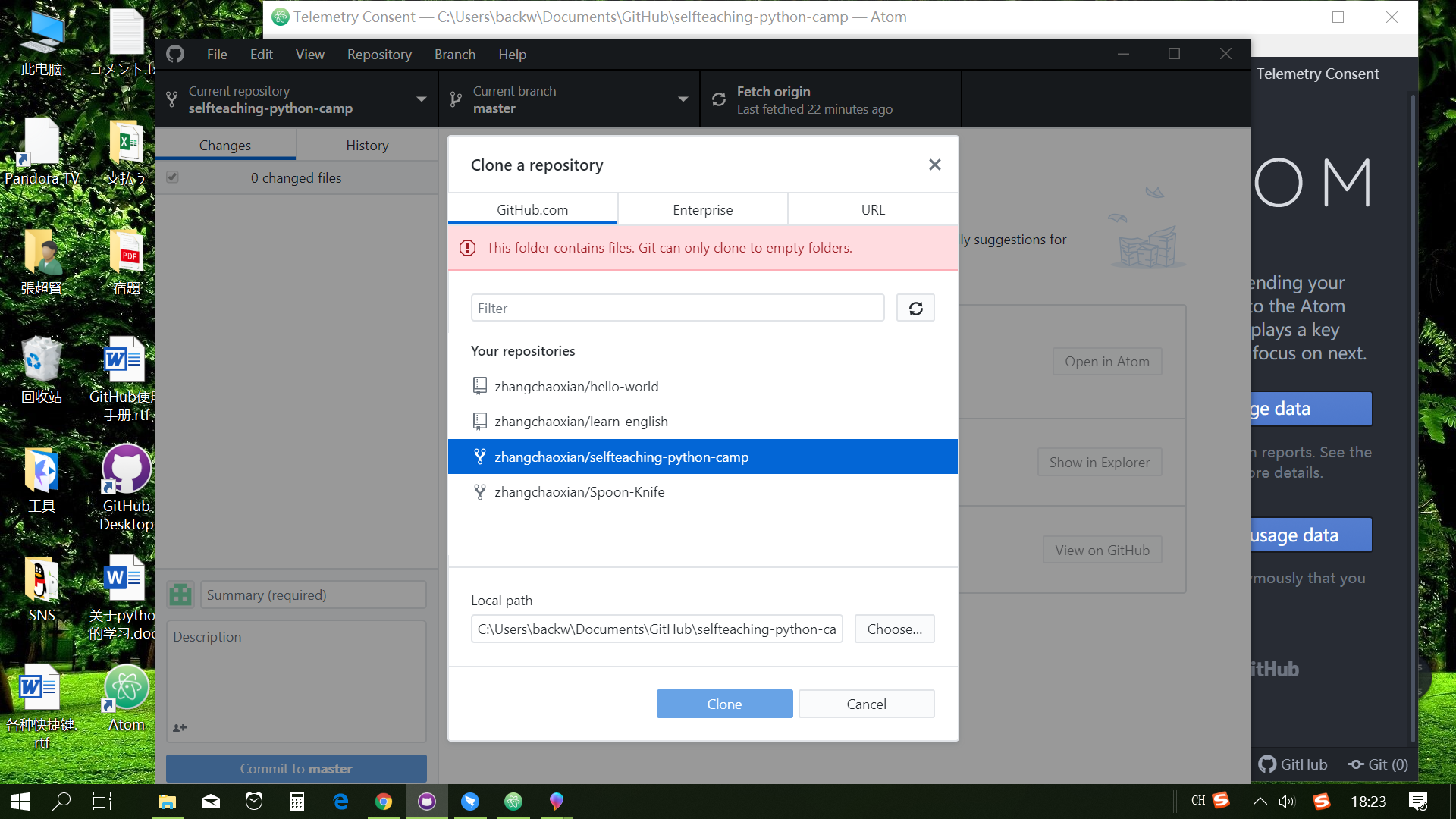The image size is (1456, 819).
Task: Click the refresh repository list icon
Action: (915, 308)
